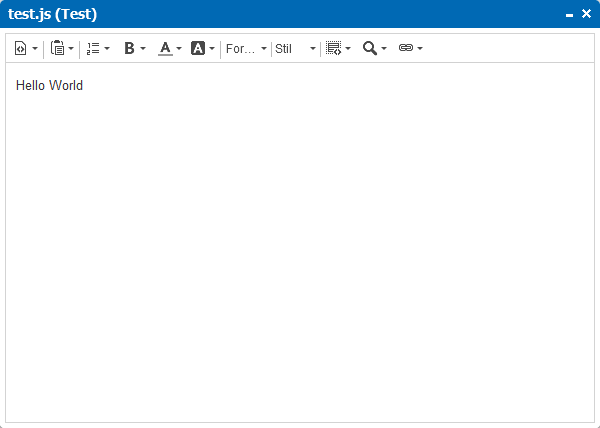Click the Paste clipboard icon
The height and width of the screenshot is (428, 600).
pos(58,48)
